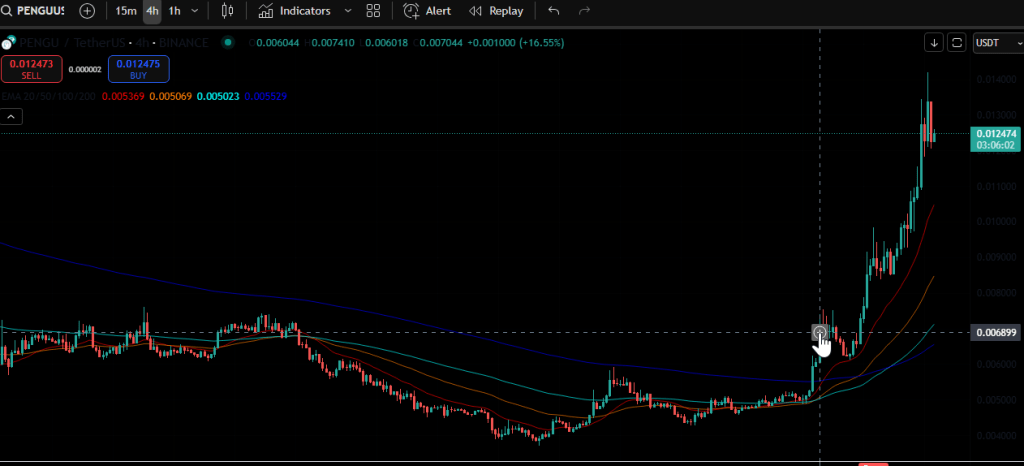Image resolution: width=1024 pixels, height=466 pixels.
Task: Click the SELL button at 0.012473
Action: [x=31, y=69]
